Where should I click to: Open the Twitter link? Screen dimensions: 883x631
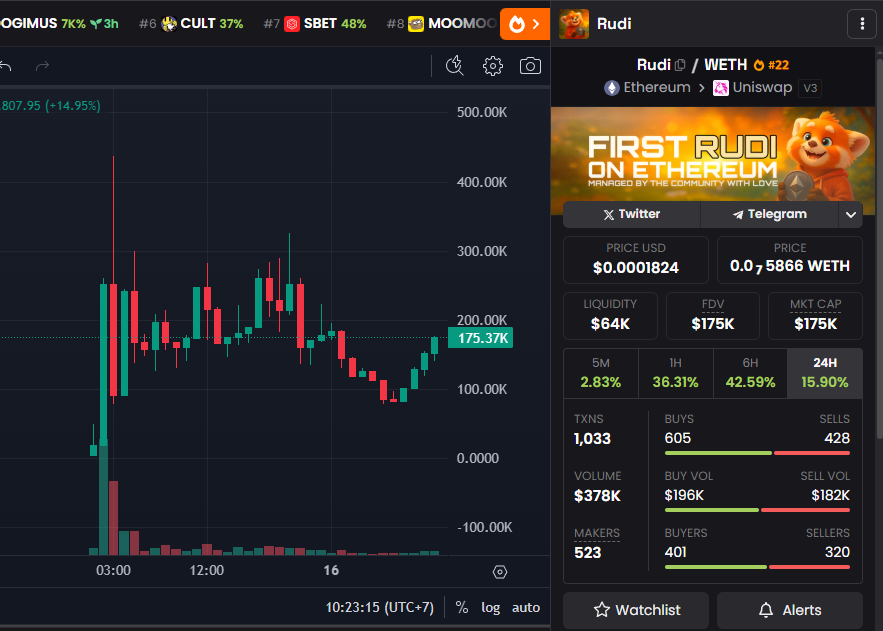click(631, 214)
